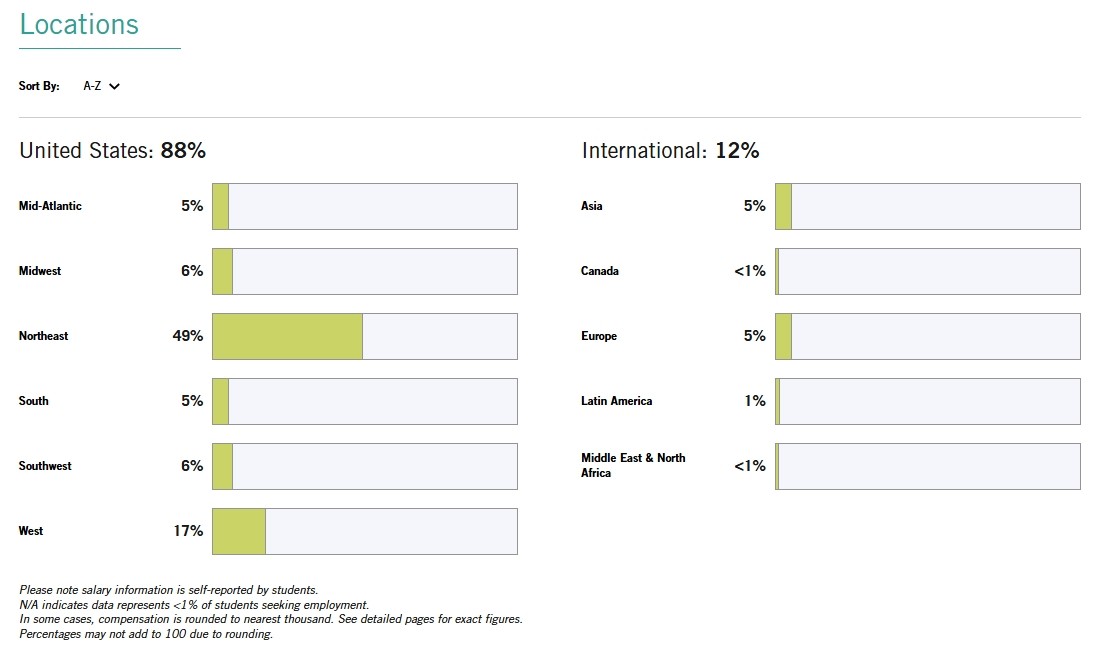Select the Canada bar
Screen dimensions: 1099x653
point(927,271)
